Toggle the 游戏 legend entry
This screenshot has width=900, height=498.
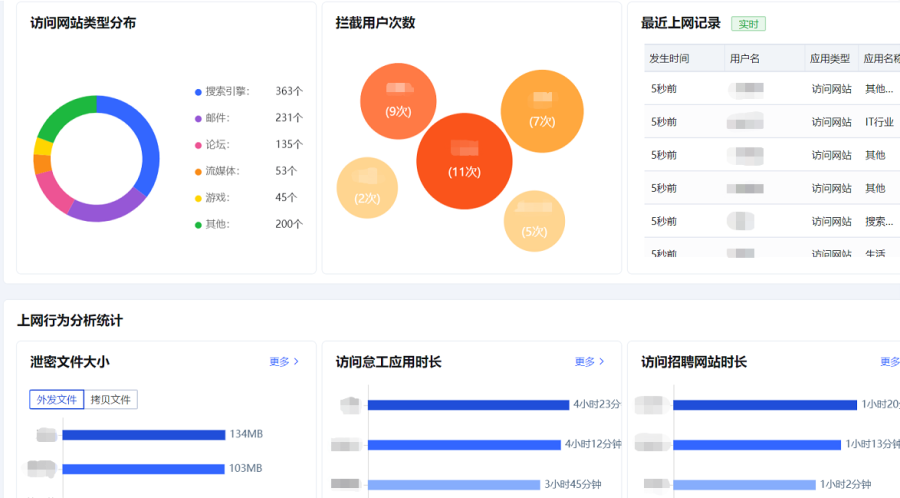coord(216,197)
